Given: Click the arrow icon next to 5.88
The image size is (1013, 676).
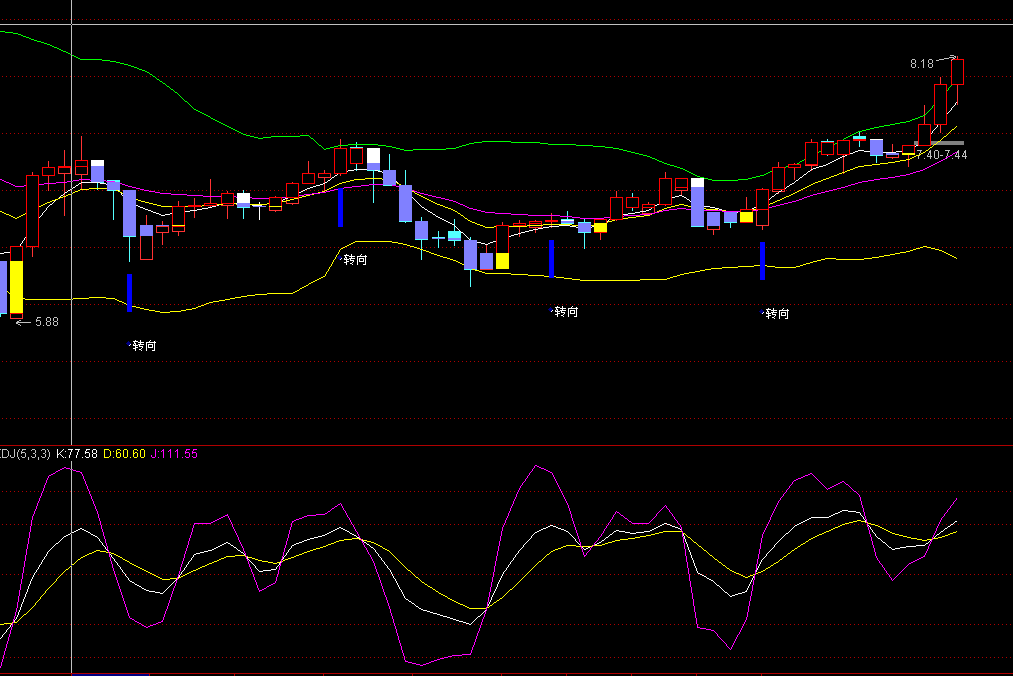Looking at the screenshot, I should [x=22, y=322].
